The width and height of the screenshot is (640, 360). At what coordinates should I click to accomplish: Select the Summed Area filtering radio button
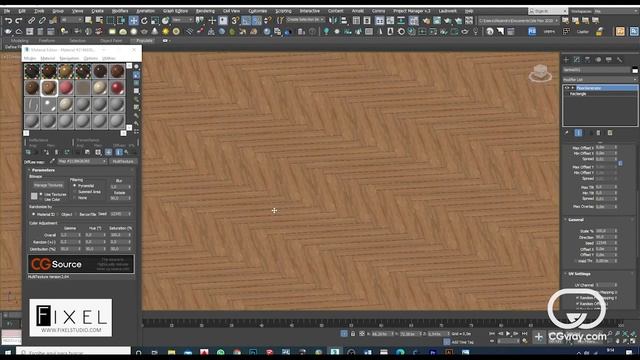point(74,192)
